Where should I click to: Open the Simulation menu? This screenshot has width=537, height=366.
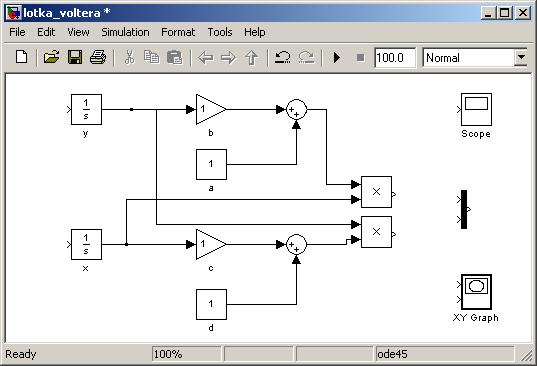(x=125, y=32)
